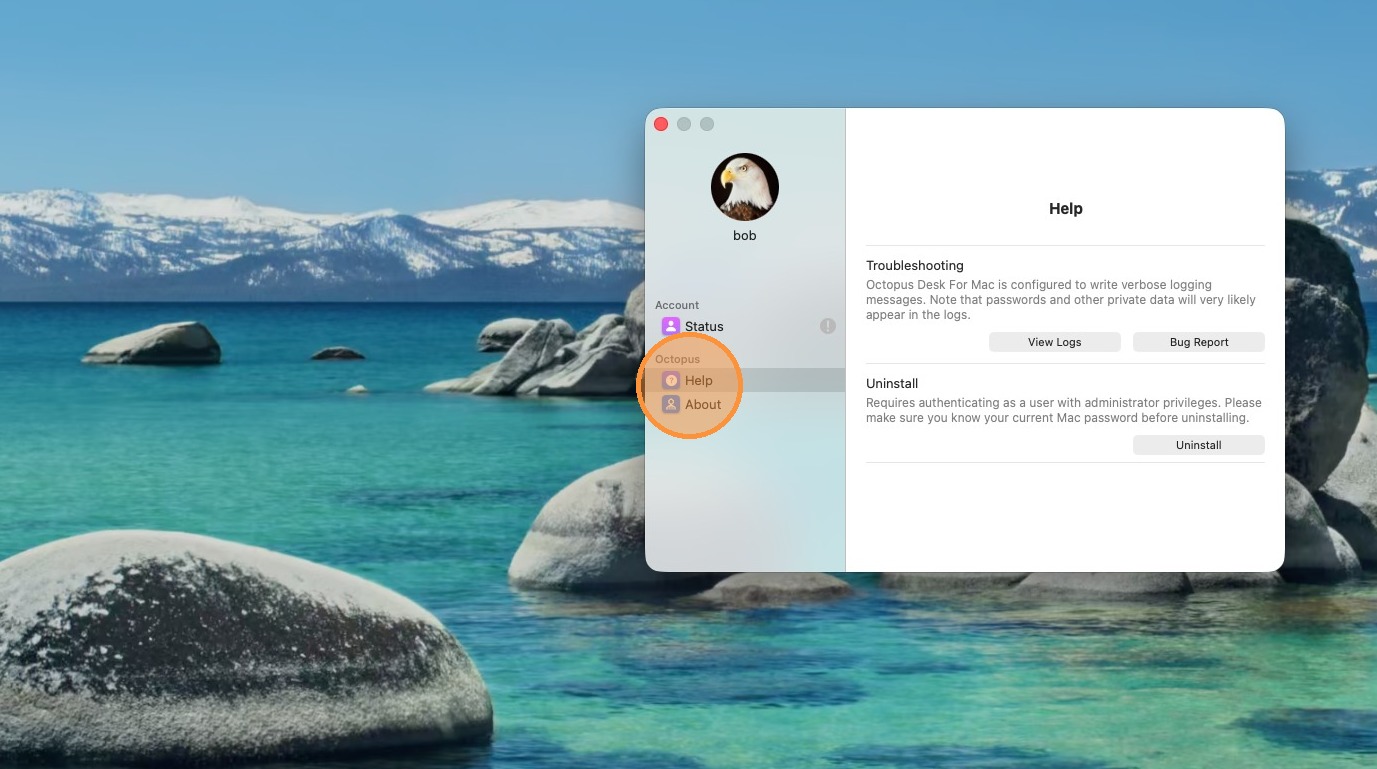Click the username "bob" text
Image resolution: width=1377 pixels, height=769 pixels.
point(745,236)
